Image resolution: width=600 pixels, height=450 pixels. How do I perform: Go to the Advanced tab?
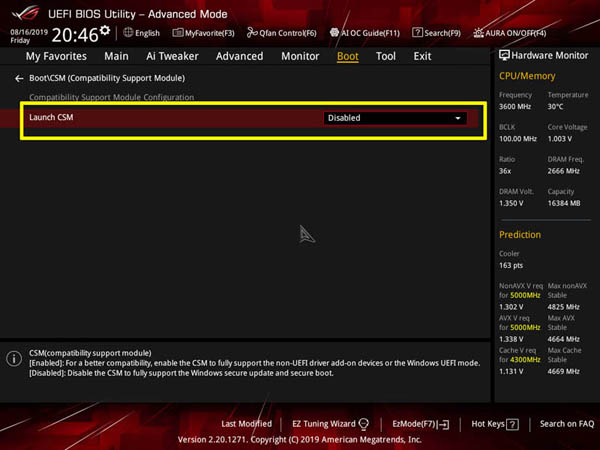coord(240,56)
